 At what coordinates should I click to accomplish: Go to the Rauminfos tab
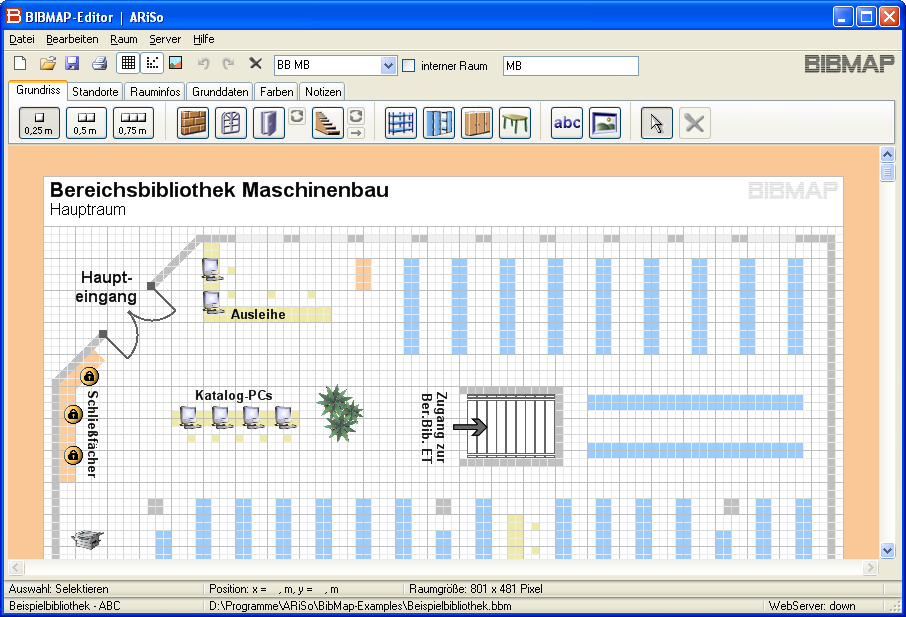(155, 92)
